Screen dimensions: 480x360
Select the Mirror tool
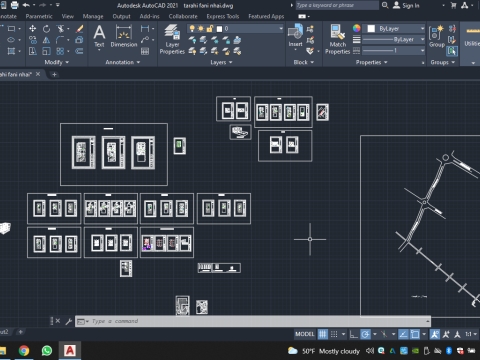tap(46, 40)
